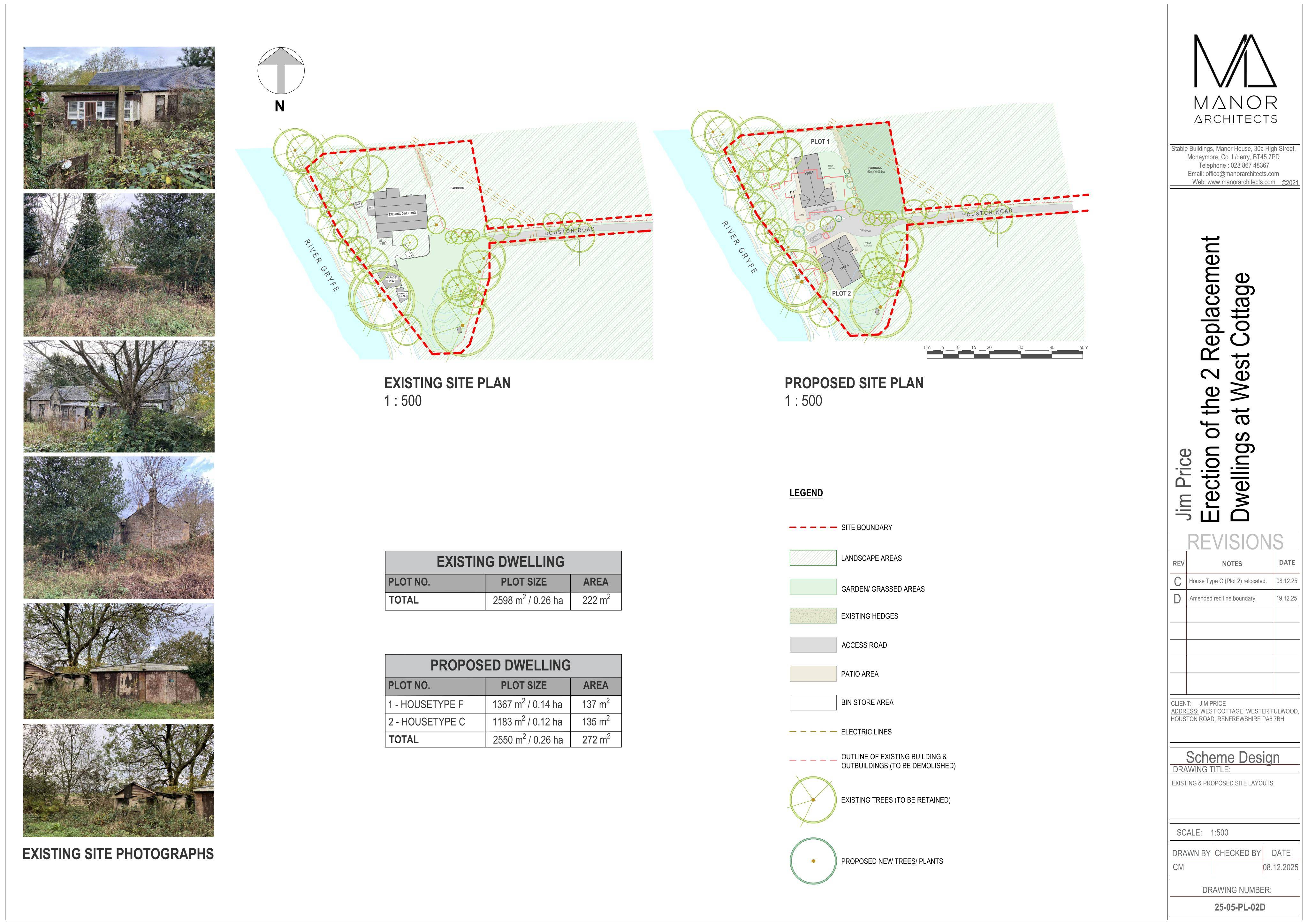Click the 'EXISTING DWELLING' table header
This screenshot has width=1308, height=924.
(x=503, y=562)
